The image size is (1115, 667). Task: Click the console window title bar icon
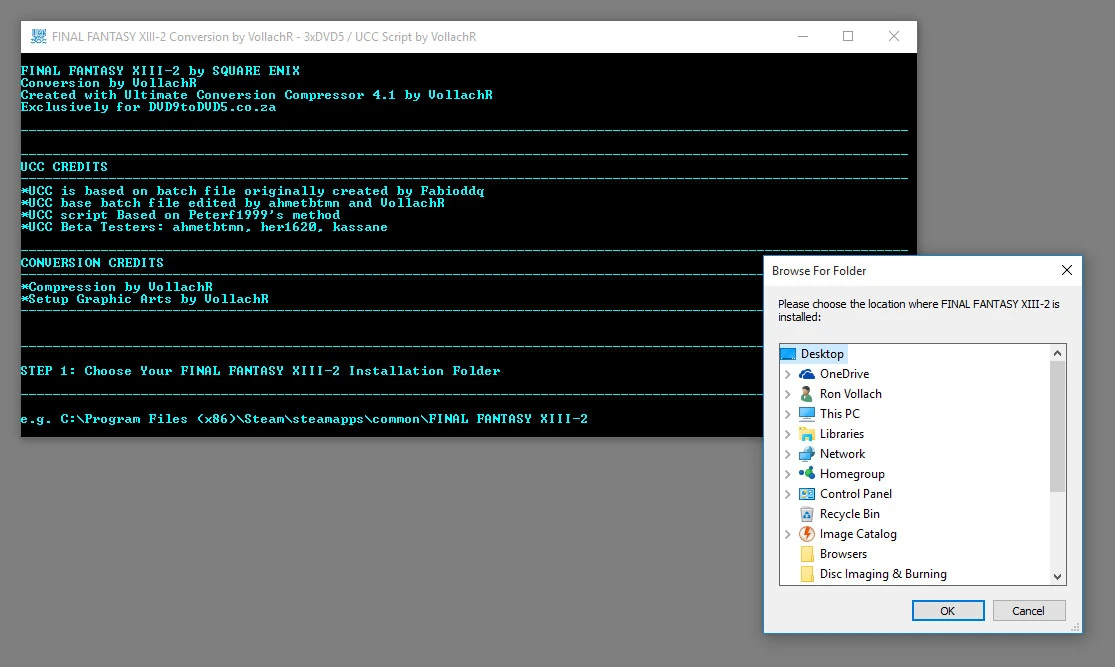38,36
